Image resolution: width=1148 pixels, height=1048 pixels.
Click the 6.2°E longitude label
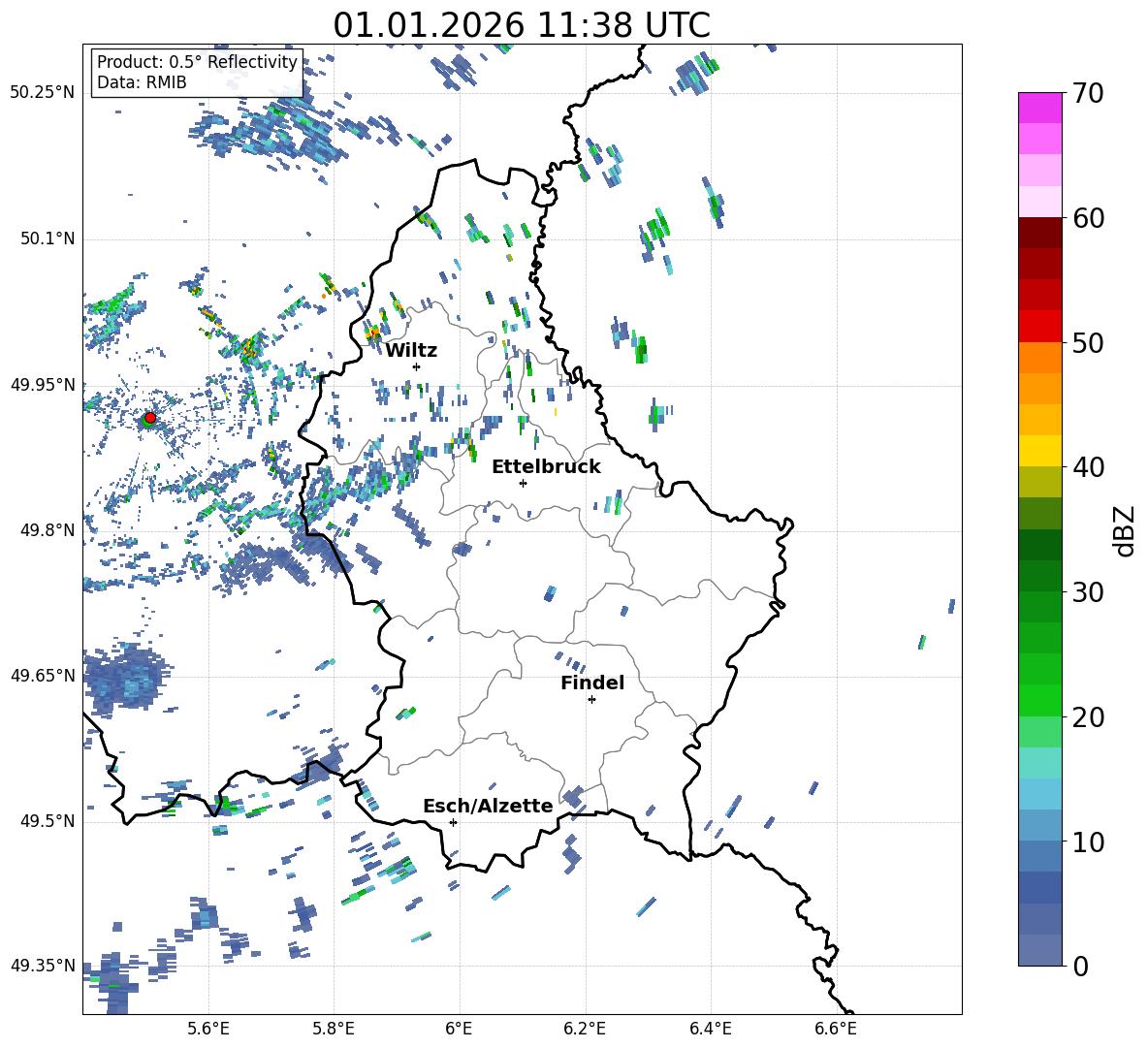point(585,1029)
